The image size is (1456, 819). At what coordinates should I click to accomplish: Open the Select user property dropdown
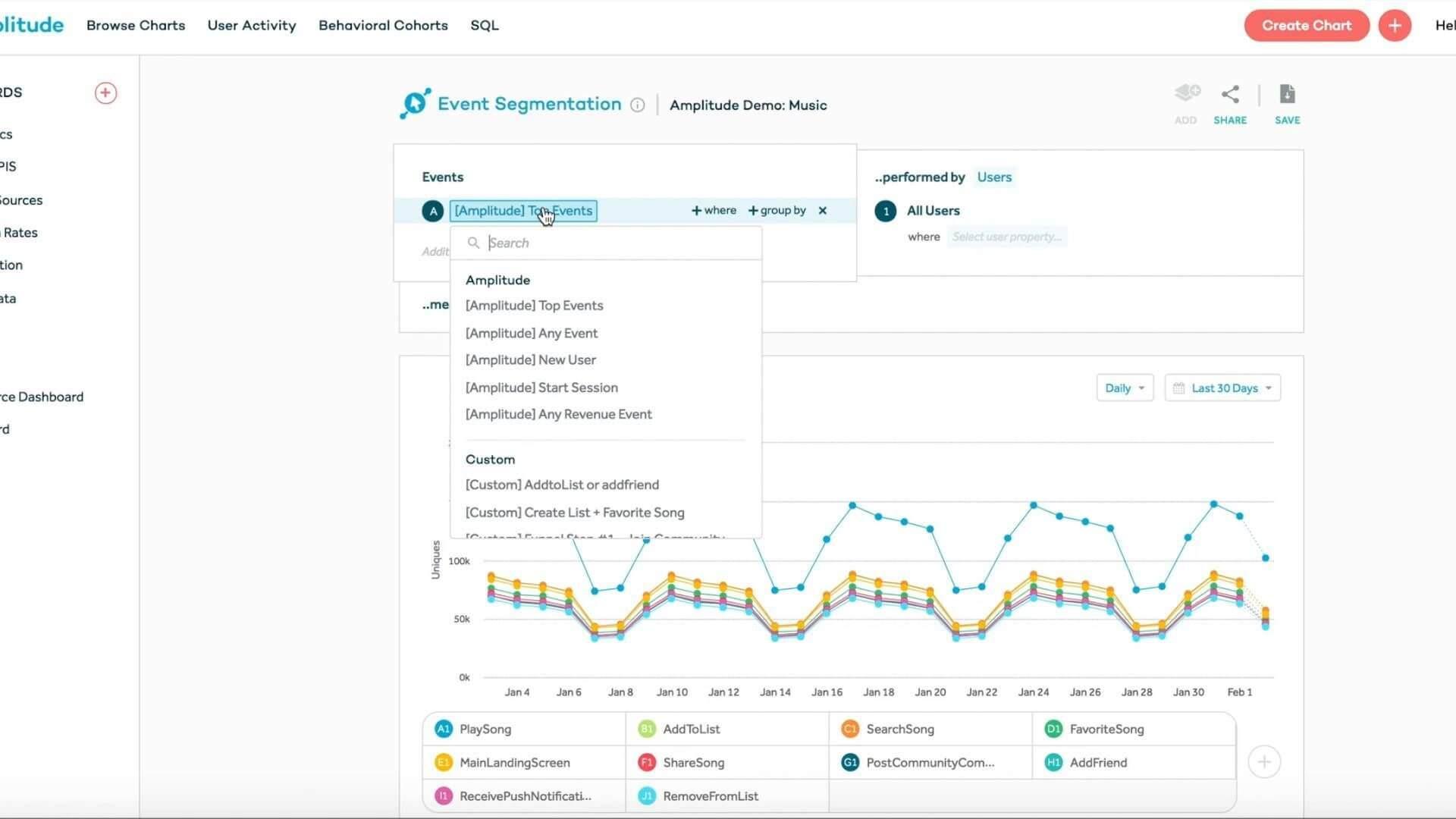[1006, 237]
